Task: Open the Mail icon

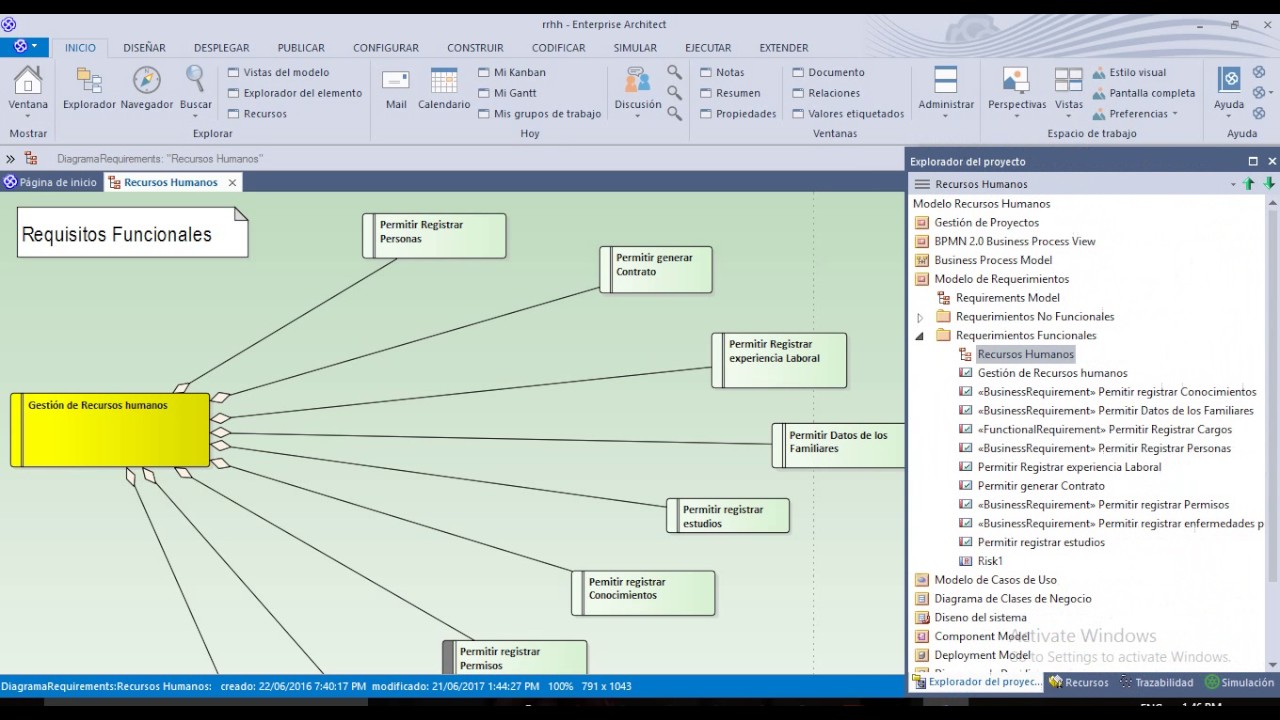Action: coord(396,81)
